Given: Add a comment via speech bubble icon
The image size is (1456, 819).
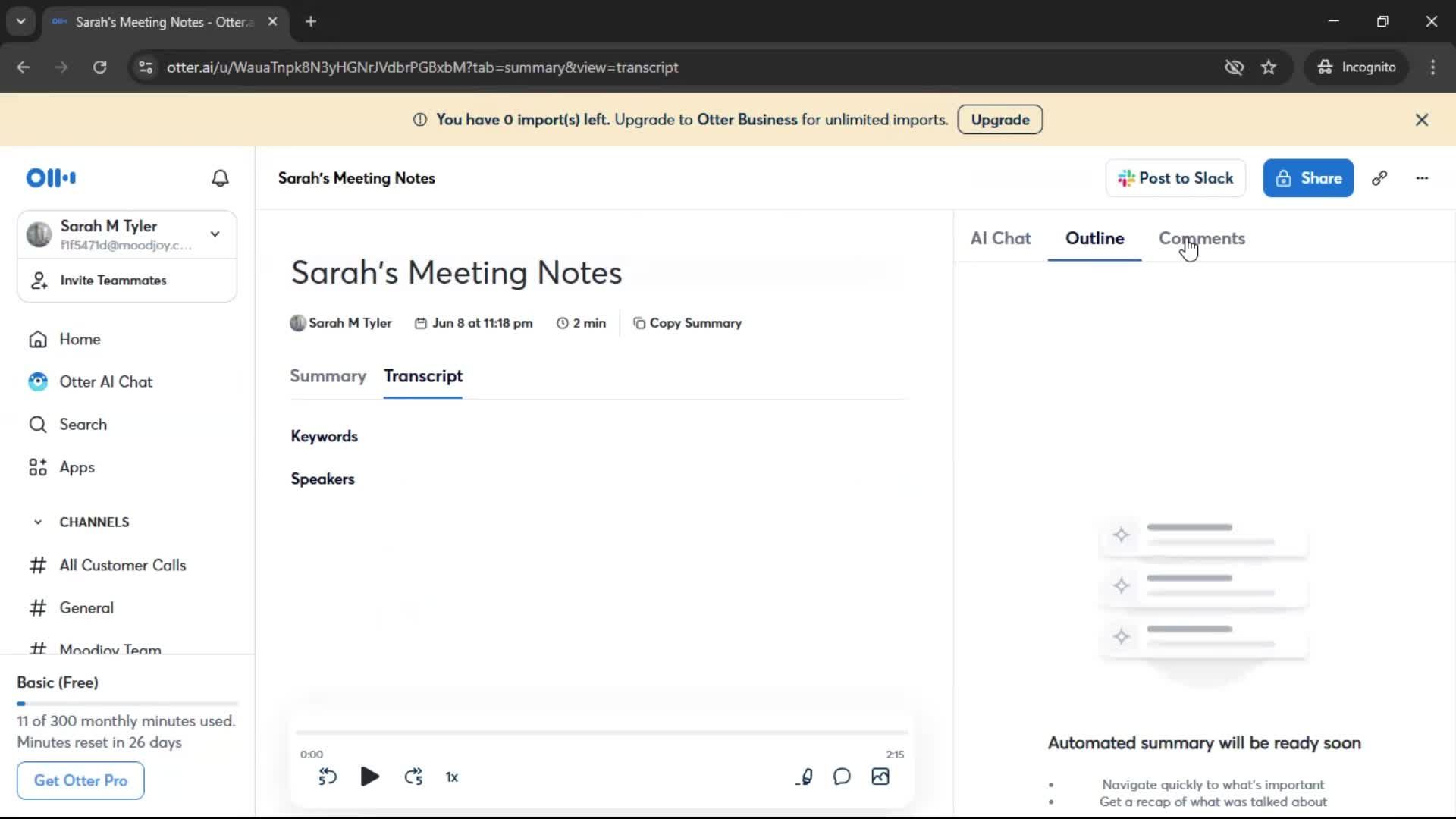Looking at the screenshot, I should [842, 777].
